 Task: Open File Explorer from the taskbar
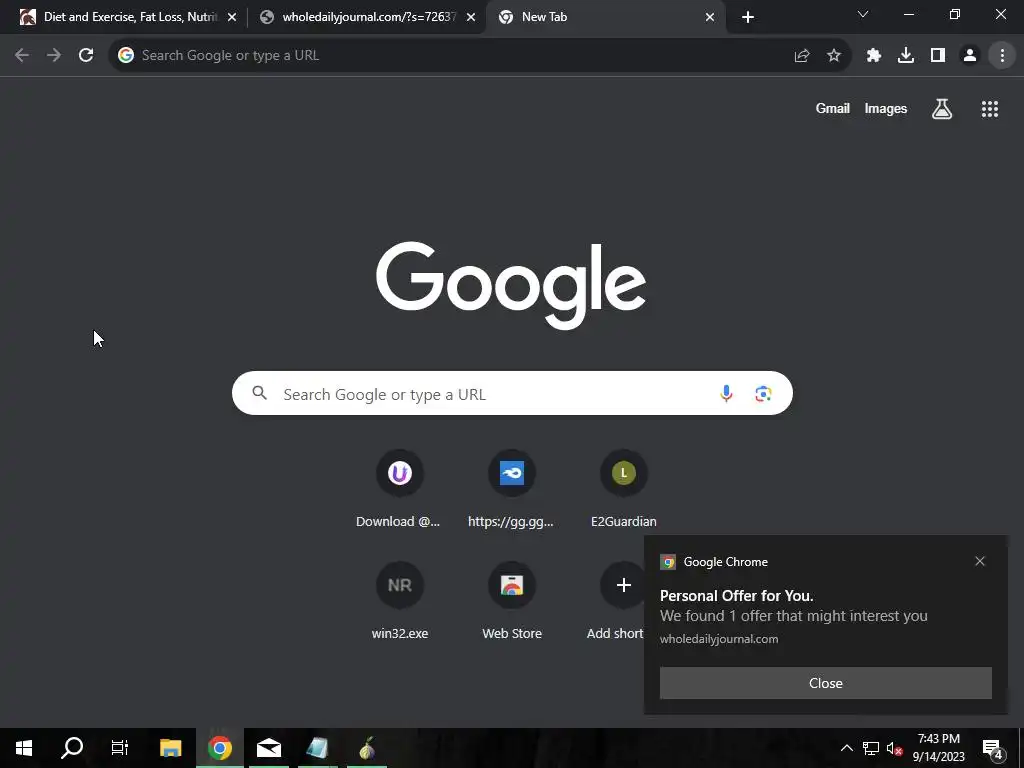pyautogui.click(x=170, y=748)
